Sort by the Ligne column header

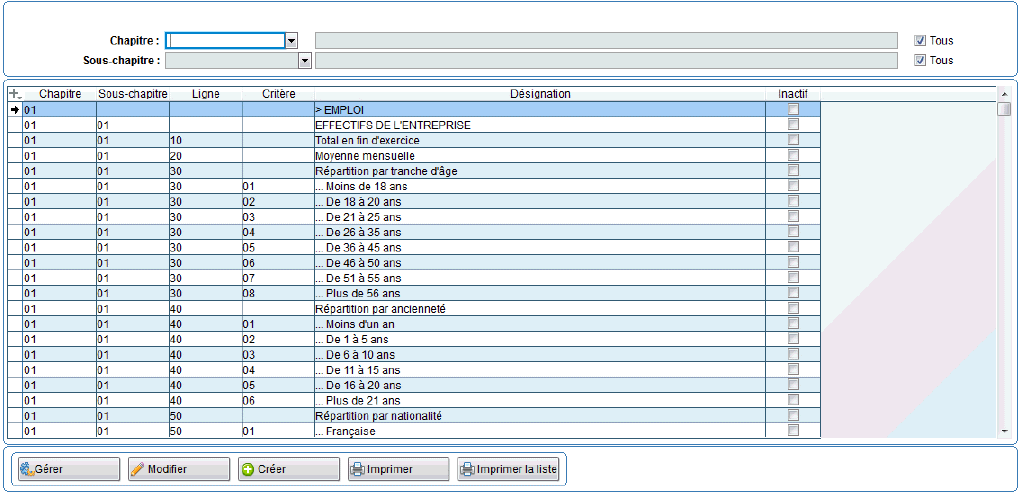(x=206, y=94)
